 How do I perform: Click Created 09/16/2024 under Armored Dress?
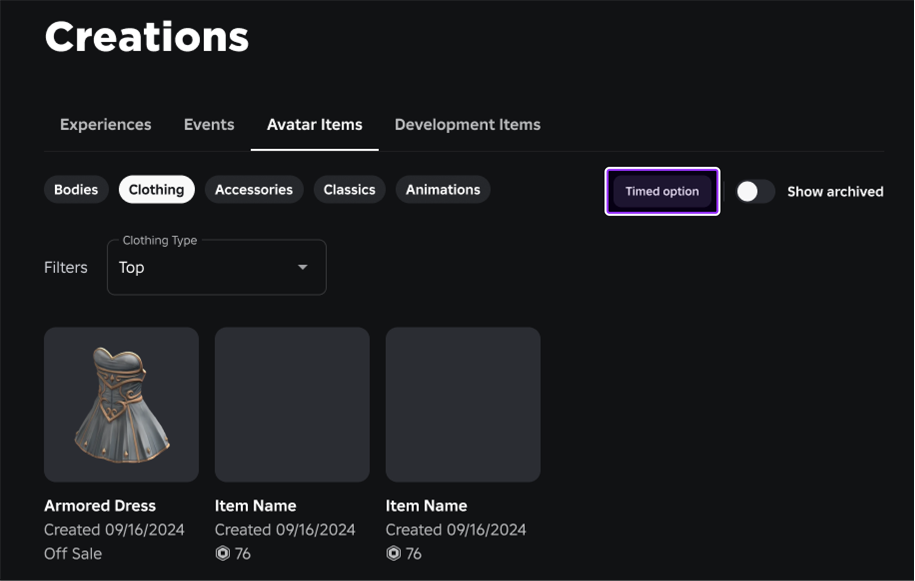(114, 530)
